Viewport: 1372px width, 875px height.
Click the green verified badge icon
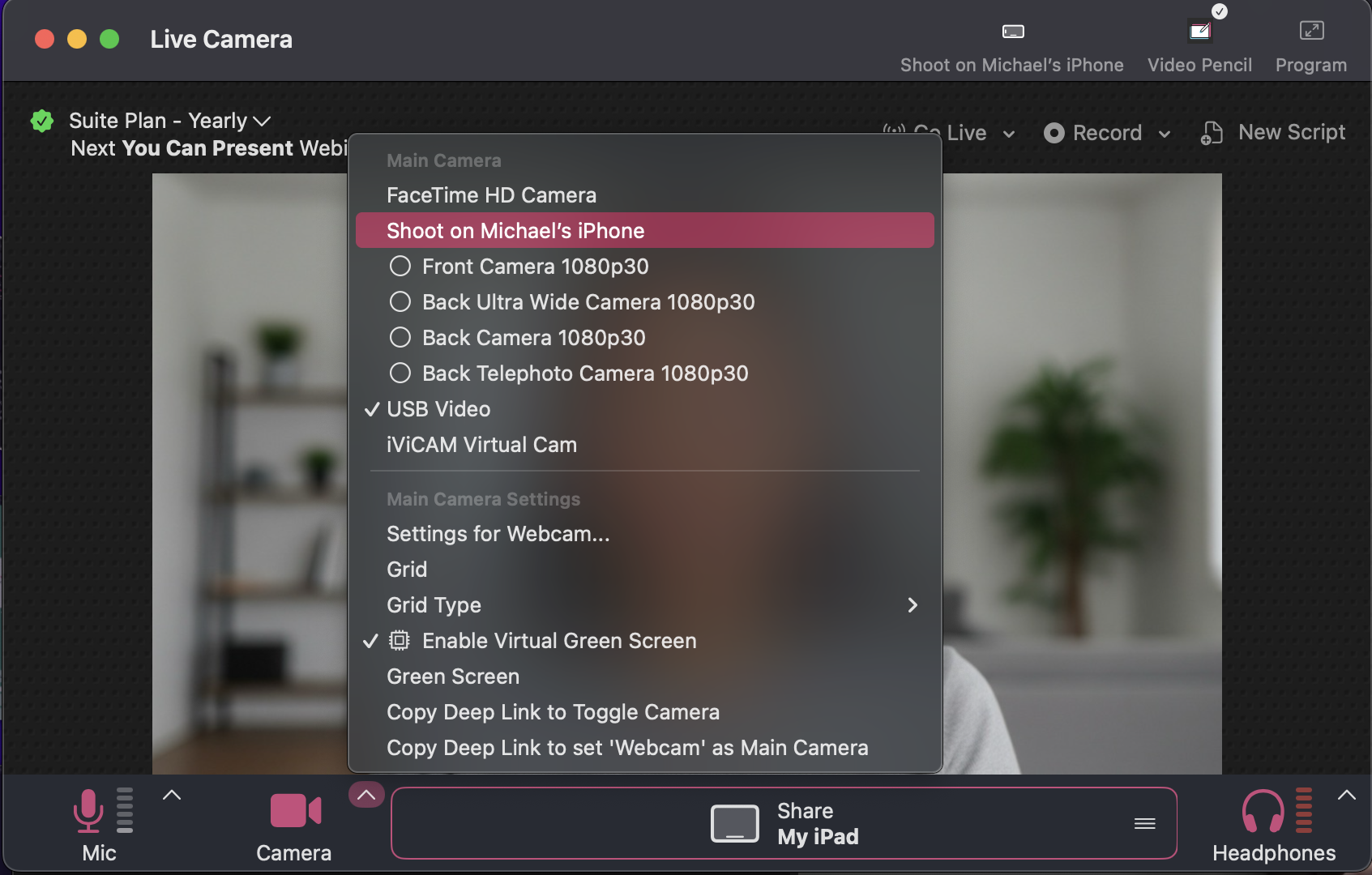tap(42, 122)
